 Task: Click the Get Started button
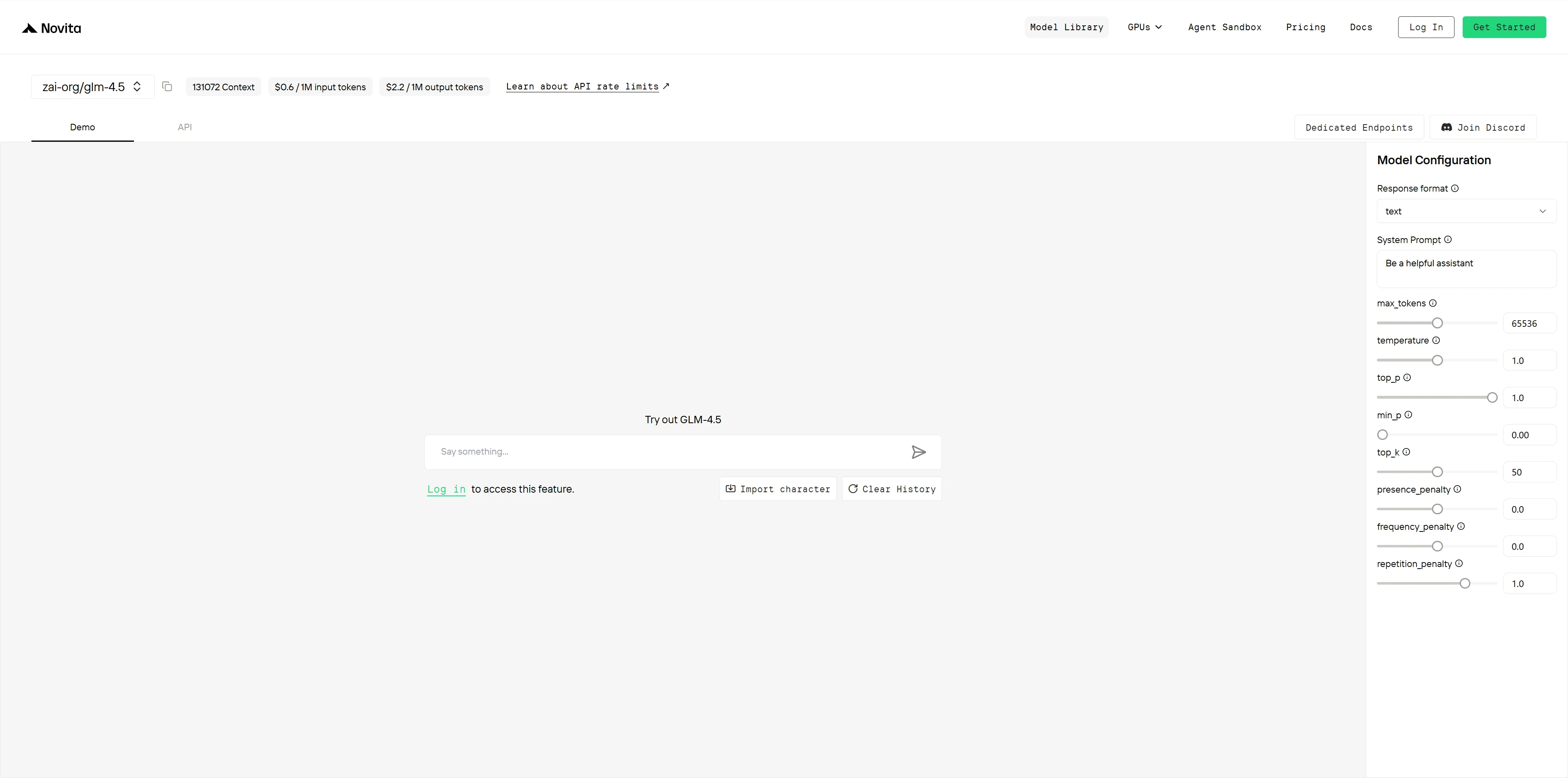click(1503, 27)
